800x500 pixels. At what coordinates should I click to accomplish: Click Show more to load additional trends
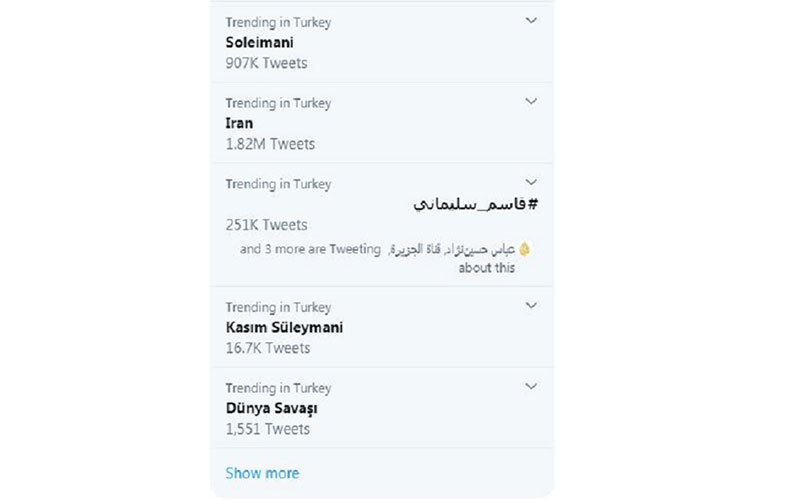[262, 473]
